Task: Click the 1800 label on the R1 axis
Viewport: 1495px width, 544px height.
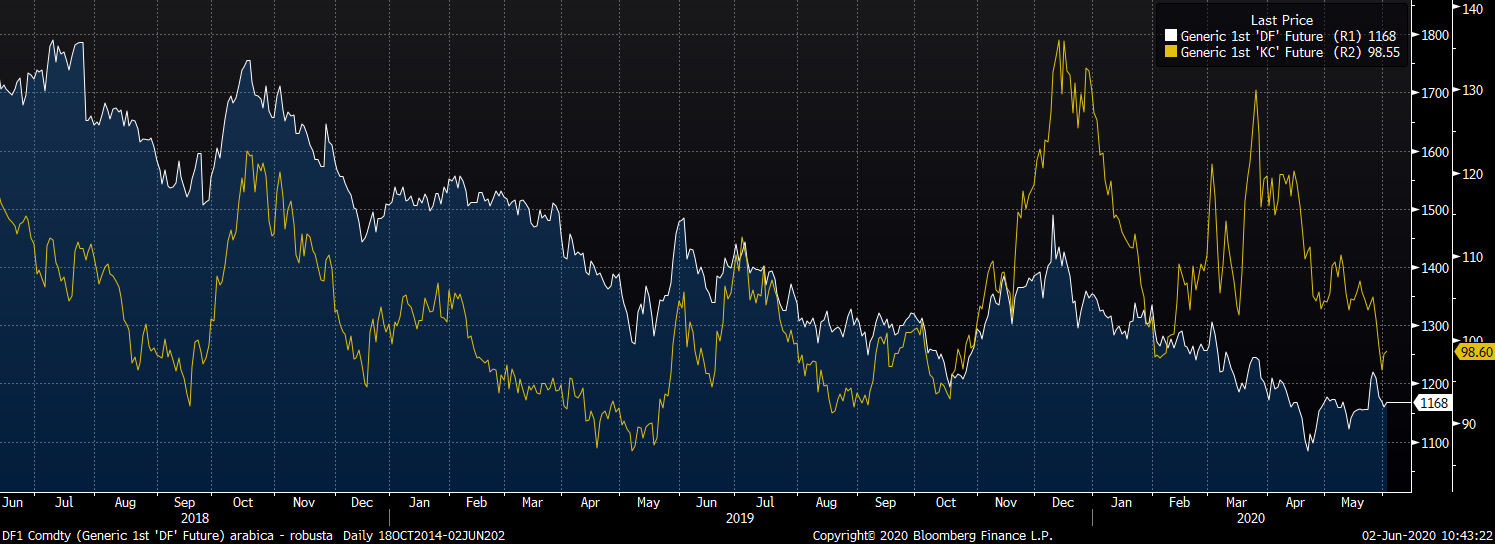Action: click(1435, 35)
